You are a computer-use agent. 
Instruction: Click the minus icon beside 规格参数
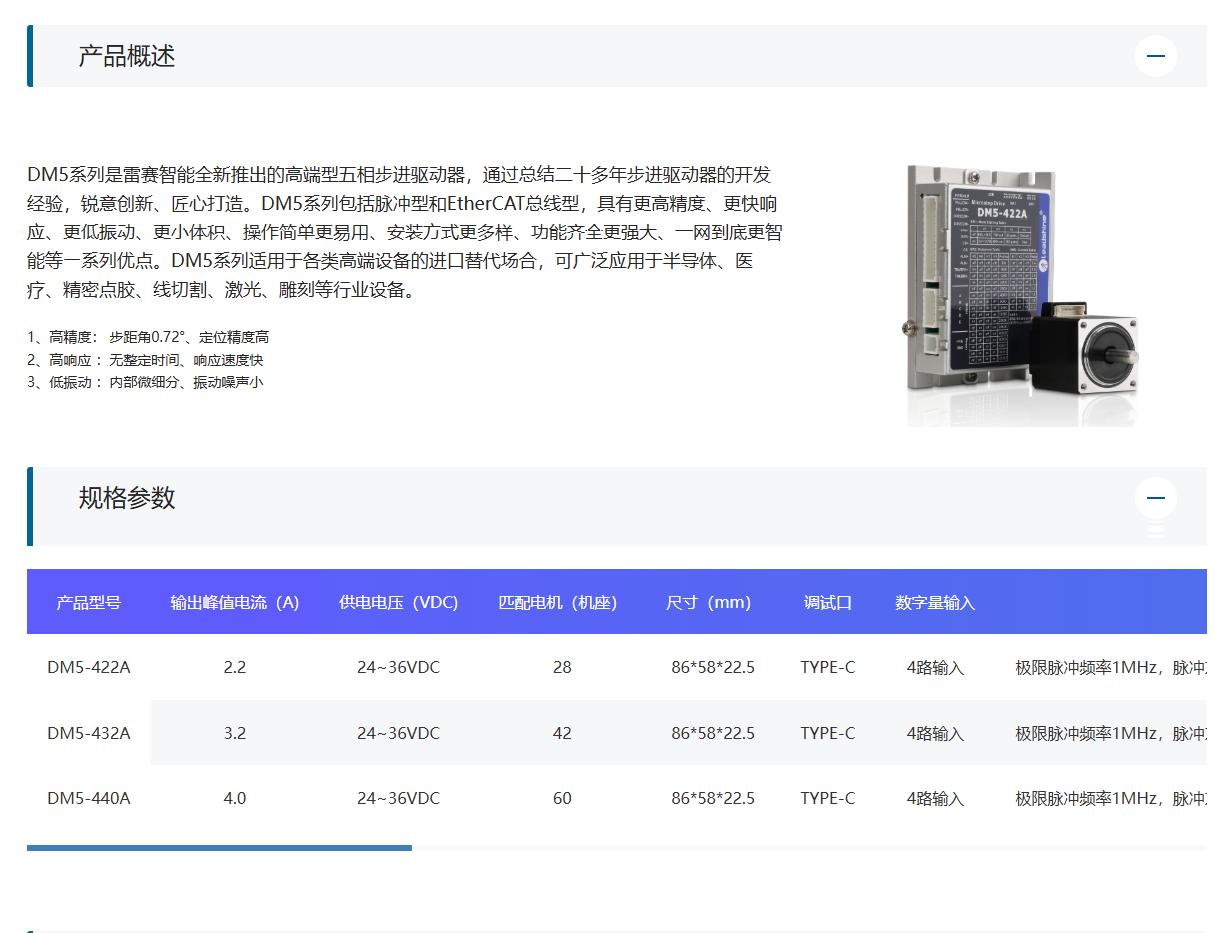pos(1155,497)
